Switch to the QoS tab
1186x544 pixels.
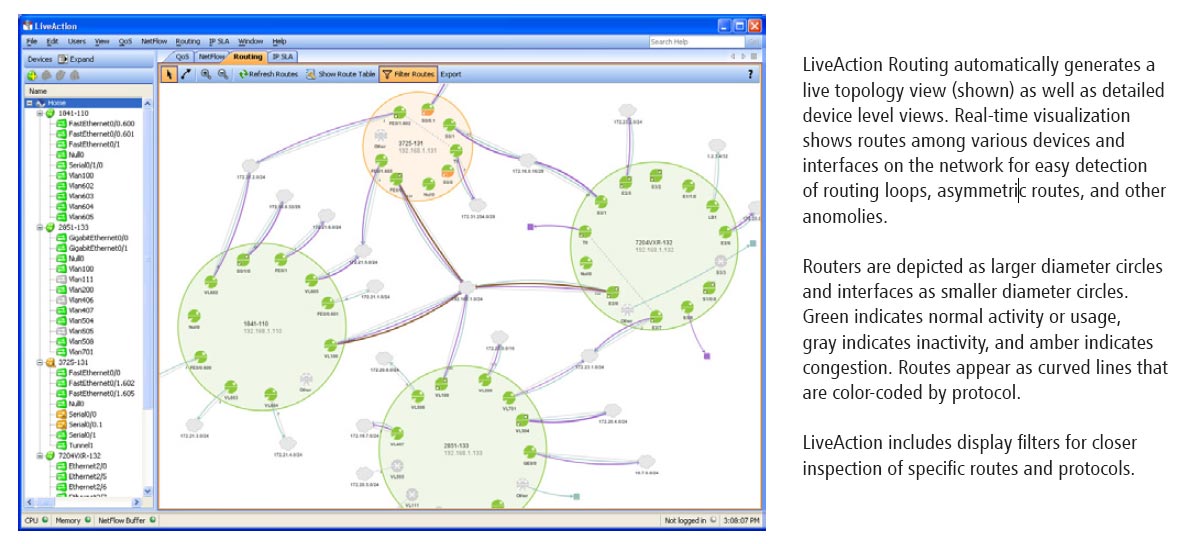(x=182, y=57)
